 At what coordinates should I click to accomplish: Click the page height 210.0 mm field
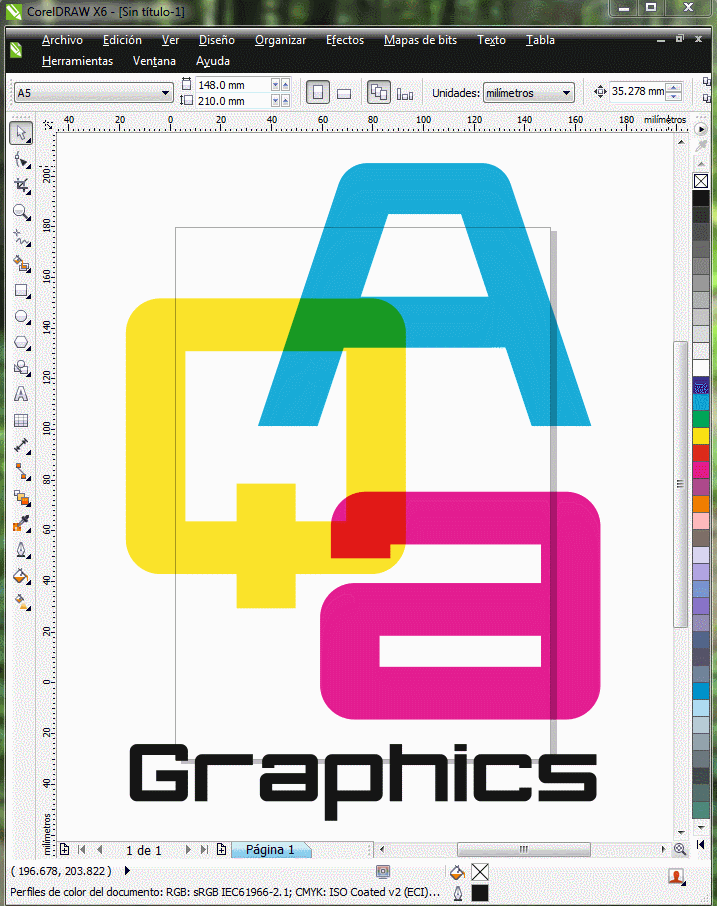click(x=233, y=101)
